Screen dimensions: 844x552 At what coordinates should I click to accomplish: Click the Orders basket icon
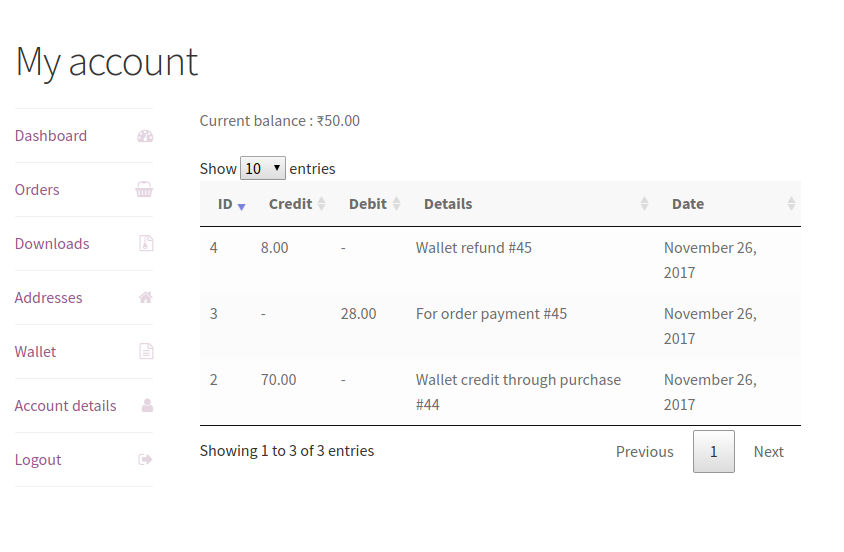click(145, 190)
